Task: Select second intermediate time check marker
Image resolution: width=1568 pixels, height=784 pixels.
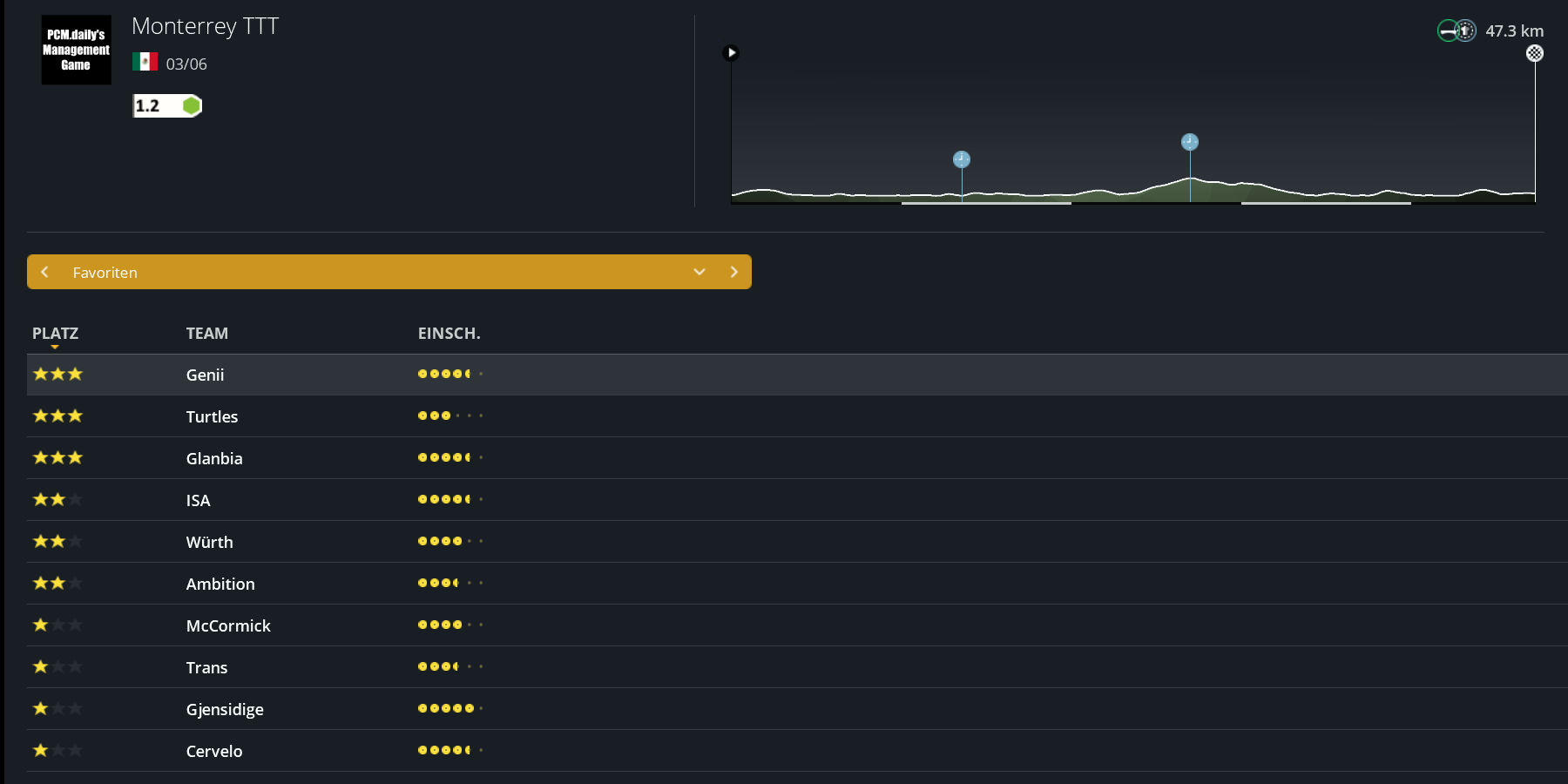Action: pos(1190,142)
